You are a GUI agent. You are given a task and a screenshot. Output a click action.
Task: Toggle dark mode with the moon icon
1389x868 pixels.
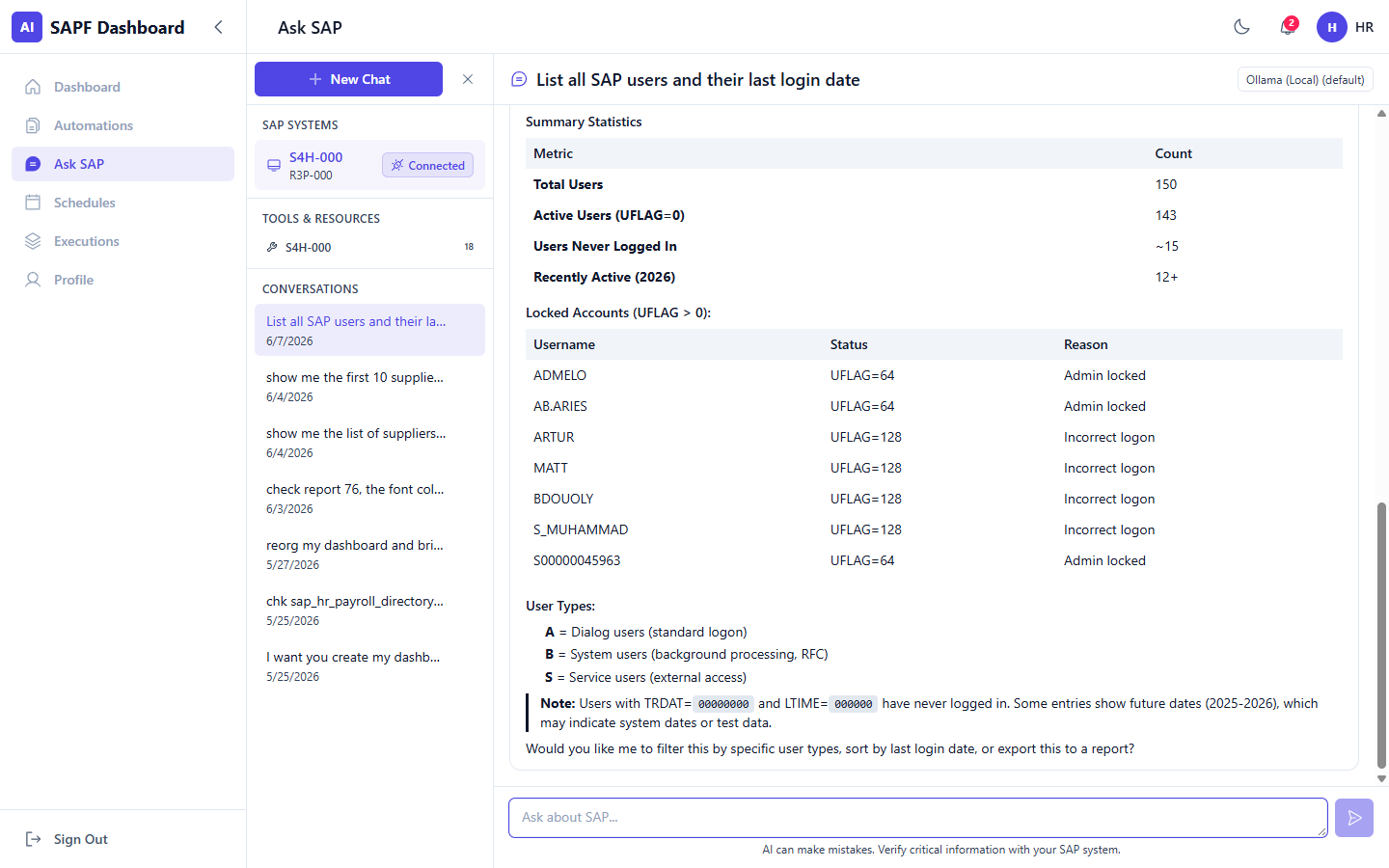click(1242, 27)
